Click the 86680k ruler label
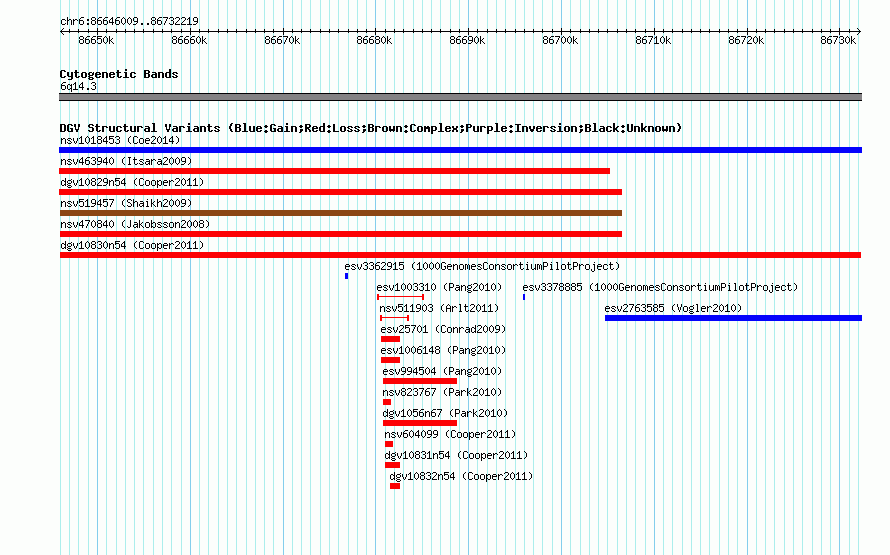890x555 pixels. coord(374,40)
